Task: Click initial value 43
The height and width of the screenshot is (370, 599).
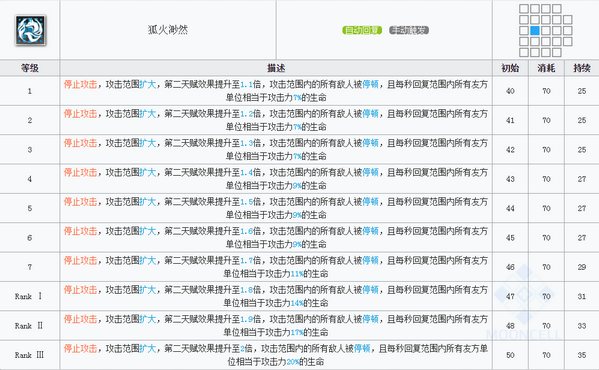Action: point(510,179)
